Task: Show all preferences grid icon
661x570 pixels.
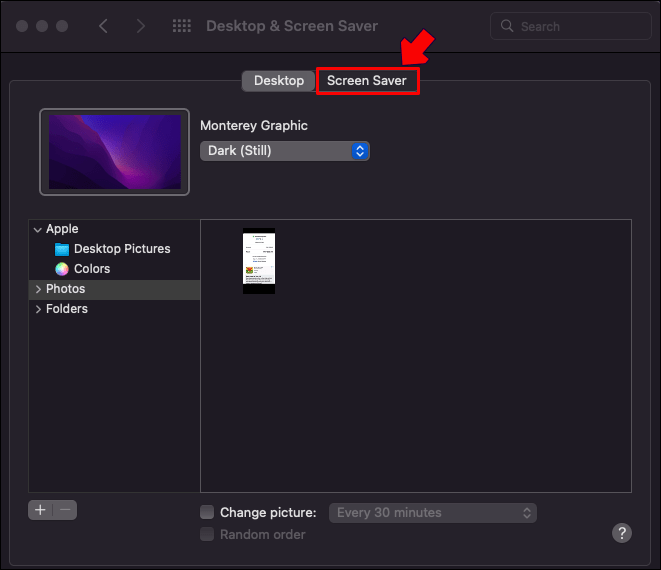Action: (182, 26)
